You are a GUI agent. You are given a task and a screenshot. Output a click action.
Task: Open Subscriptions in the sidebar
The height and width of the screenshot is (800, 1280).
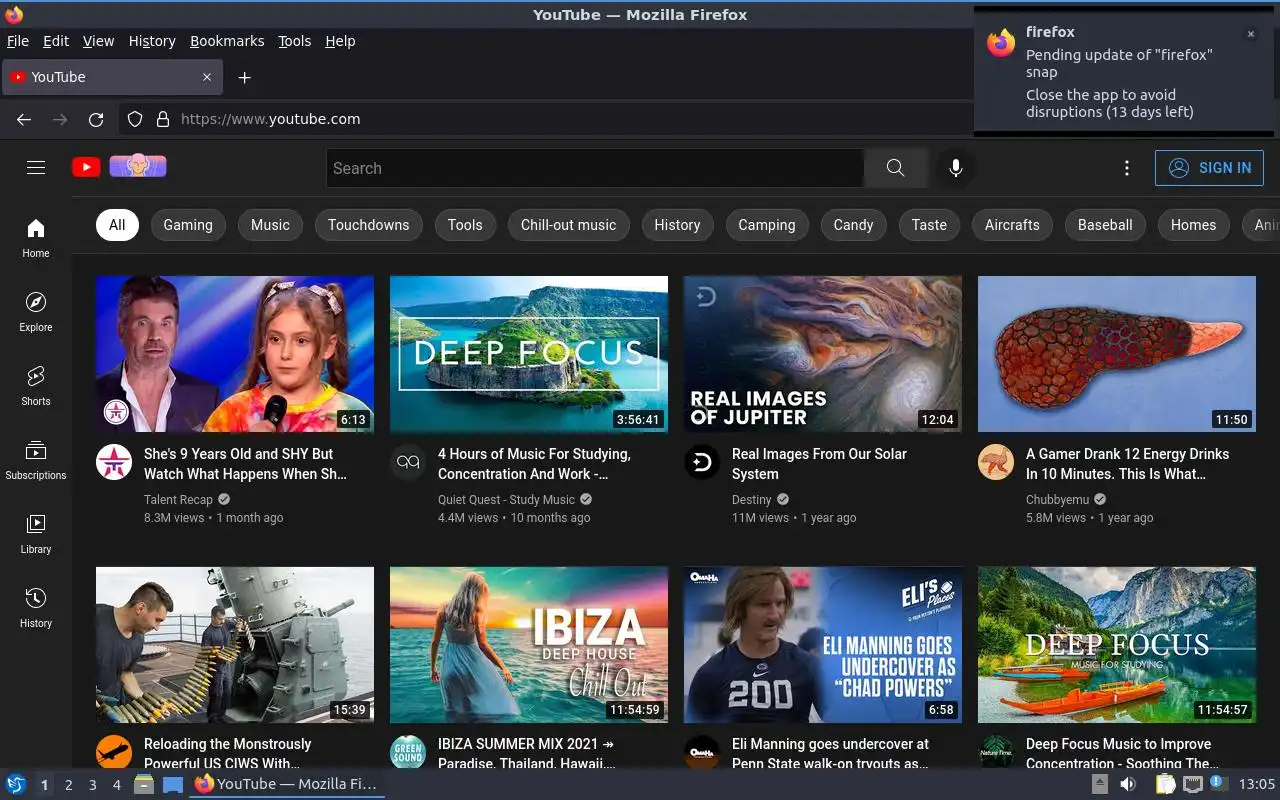pos(36,460)
